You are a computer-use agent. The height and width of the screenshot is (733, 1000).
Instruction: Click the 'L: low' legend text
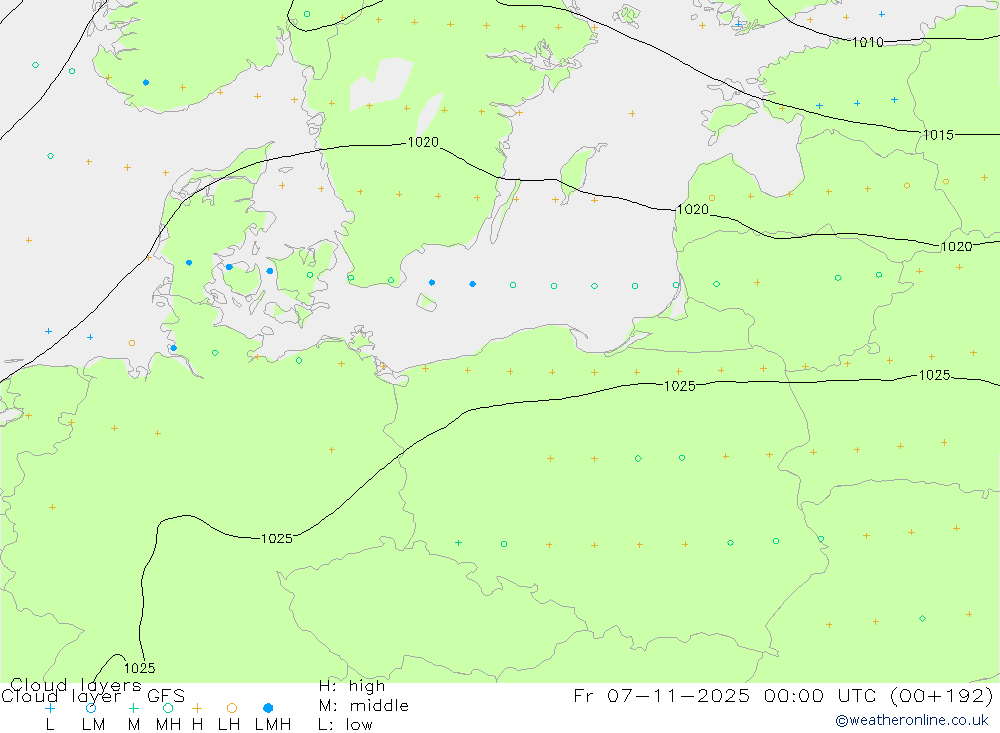point(345,725)
